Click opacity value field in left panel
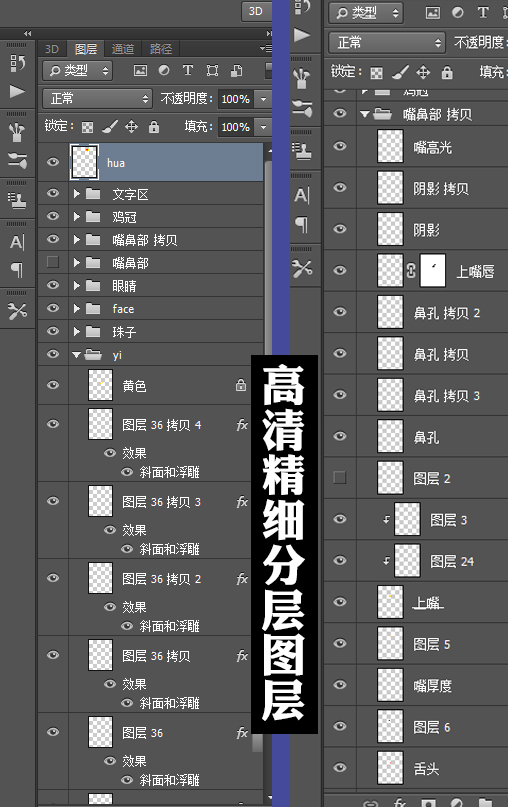The width and height of the screenshot is (508, 807). coord(236,98)
